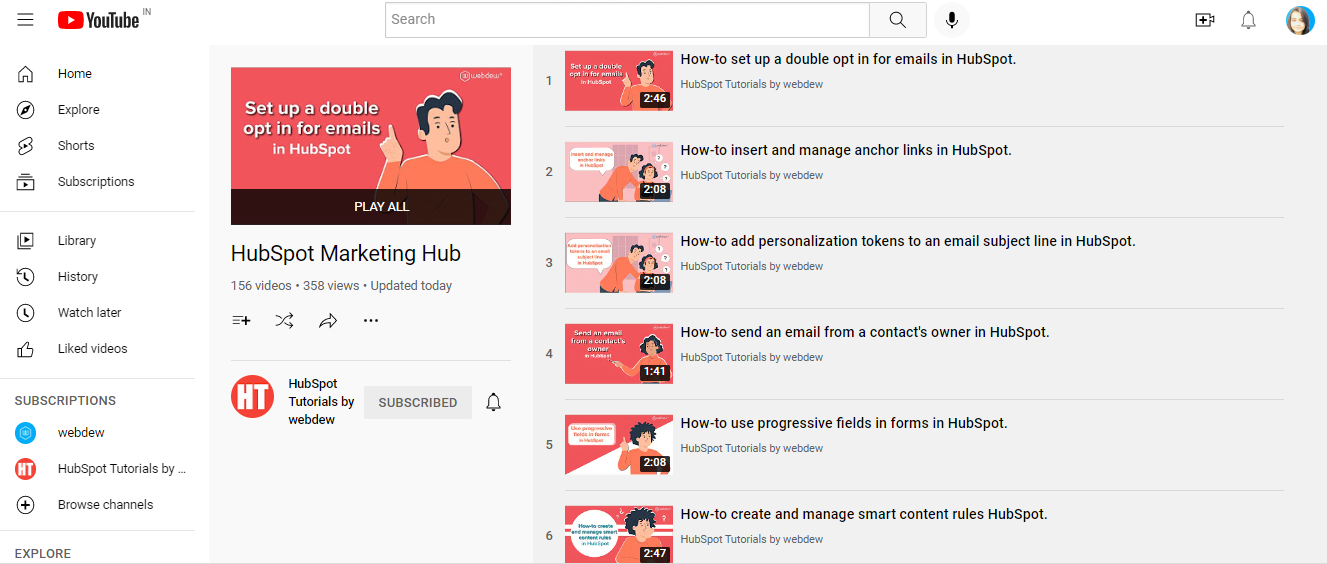Open 'How-to insert and manage anchor links' video
1327x564 pixels.
point(846,150)
